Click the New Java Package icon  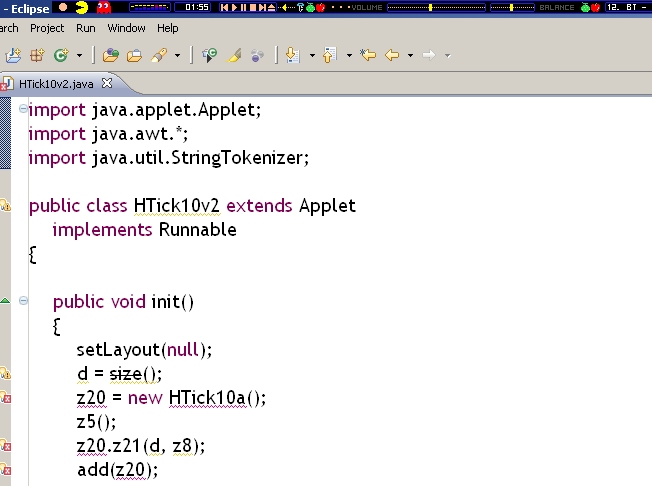(x=37, y=55)
